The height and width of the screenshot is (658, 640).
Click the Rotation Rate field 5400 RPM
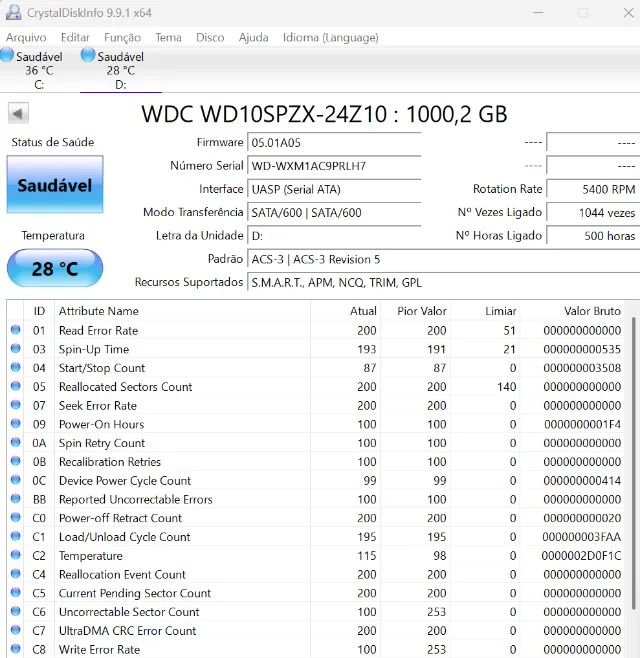click(x=593, y=189)
